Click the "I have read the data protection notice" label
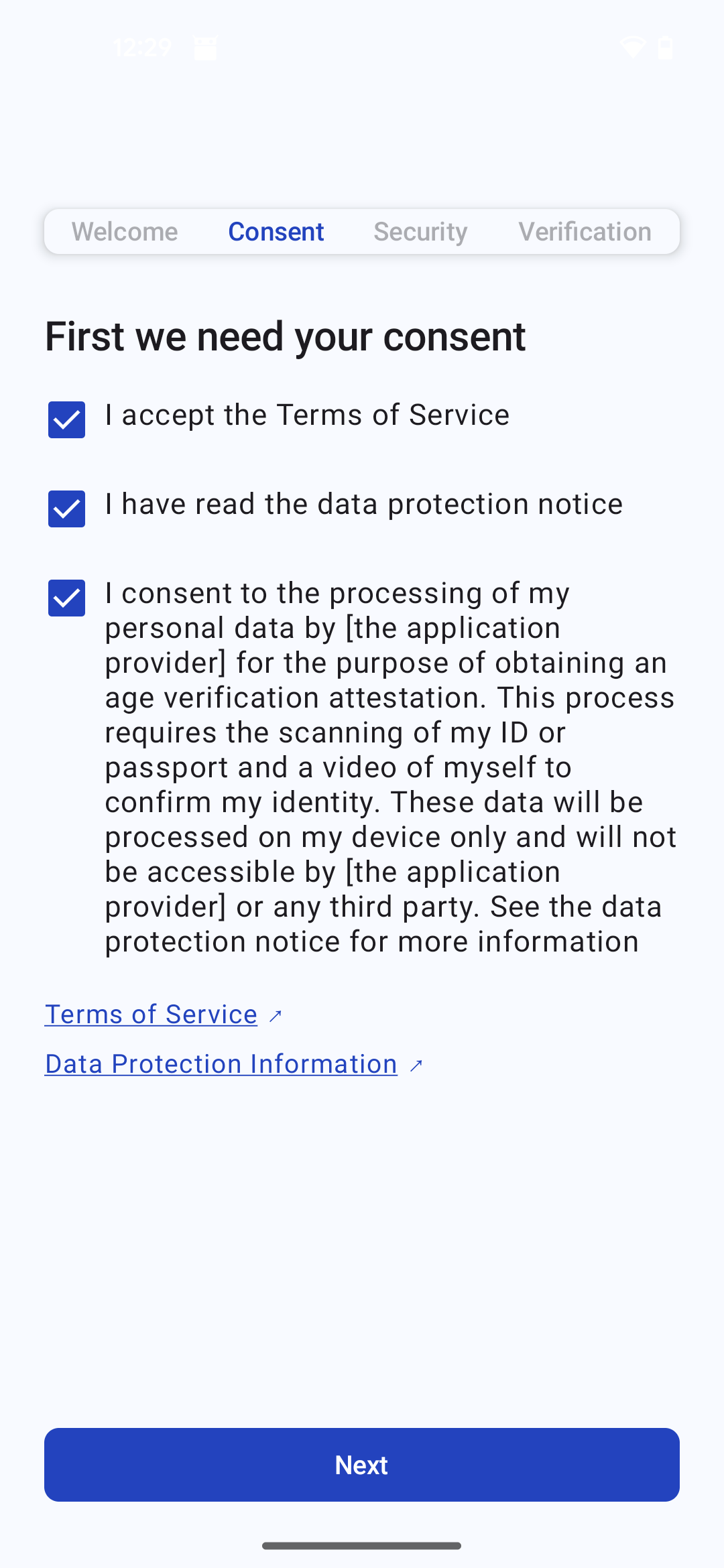The image size is (724, 1568). point(363,505)
